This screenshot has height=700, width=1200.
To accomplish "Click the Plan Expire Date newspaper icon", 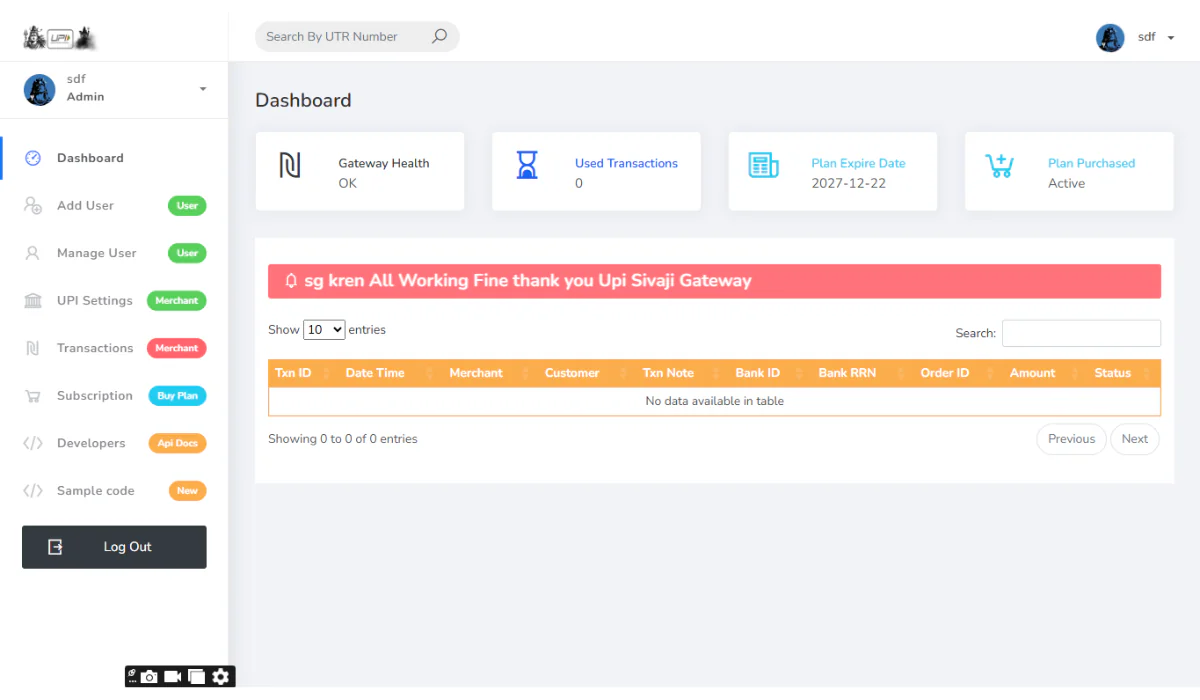I will click(x=764, y=165).
